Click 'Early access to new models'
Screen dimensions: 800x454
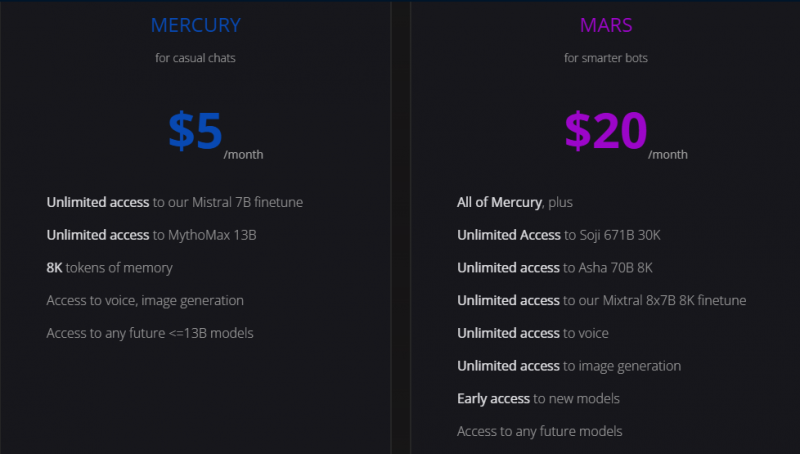(x=538, y=398)
